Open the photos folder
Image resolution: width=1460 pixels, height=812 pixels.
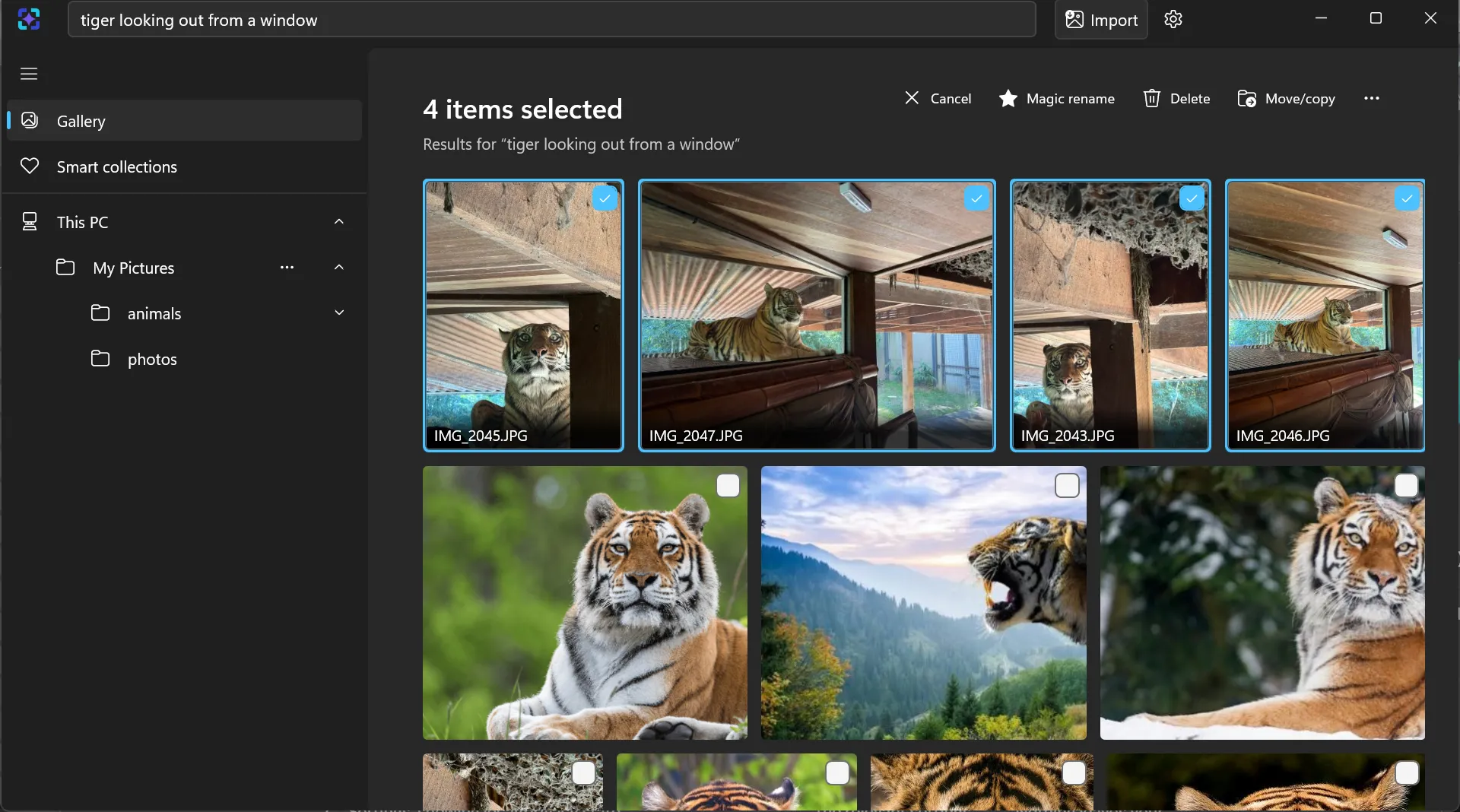152,359
